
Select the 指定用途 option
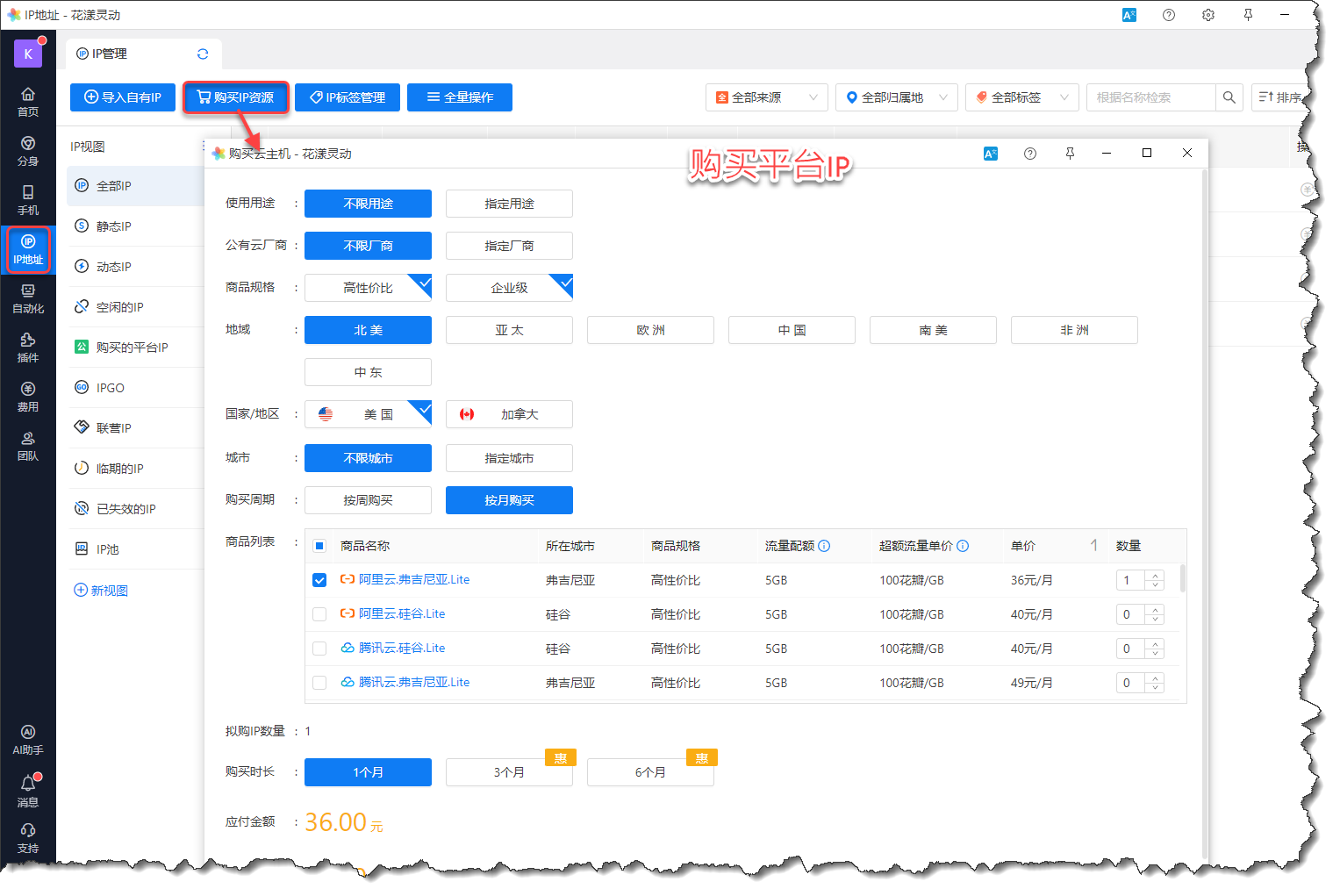509,204
